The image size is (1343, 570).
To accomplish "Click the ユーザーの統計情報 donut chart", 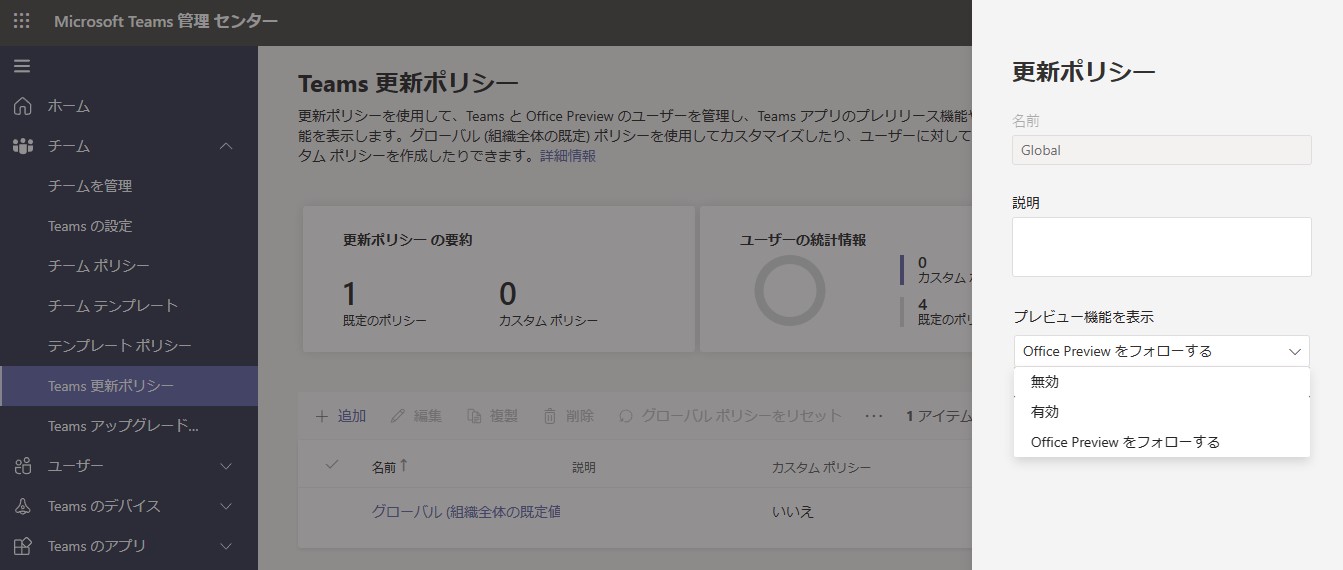I will pyautogui.click(x=790, y=290).
